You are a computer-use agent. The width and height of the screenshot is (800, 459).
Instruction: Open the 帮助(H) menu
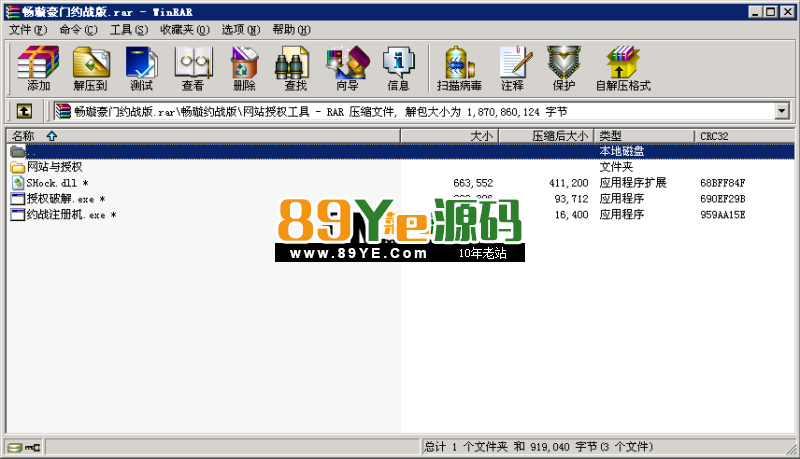[291, 30]
